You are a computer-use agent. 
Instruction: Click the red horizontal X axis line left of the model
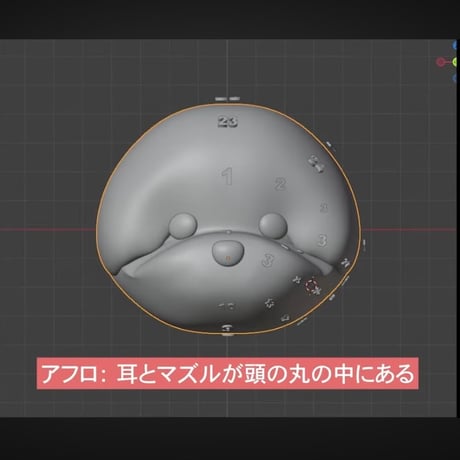47,229
